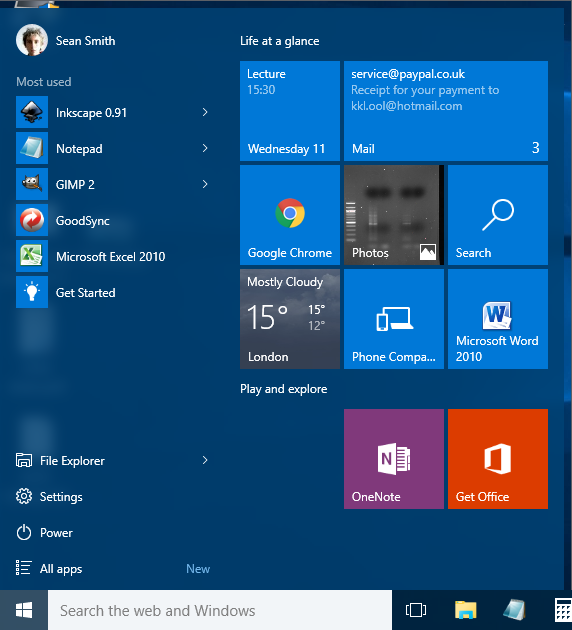Click the Microsoft Excel 2010 label
This screenshot has height=630, width=572.
point(110,256)
